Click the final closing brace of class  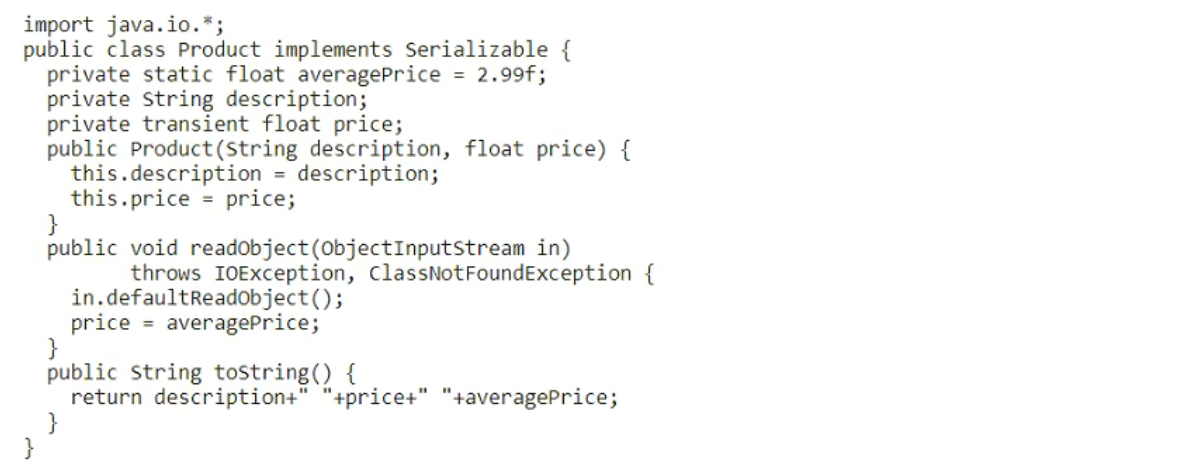tap(29, 447)
